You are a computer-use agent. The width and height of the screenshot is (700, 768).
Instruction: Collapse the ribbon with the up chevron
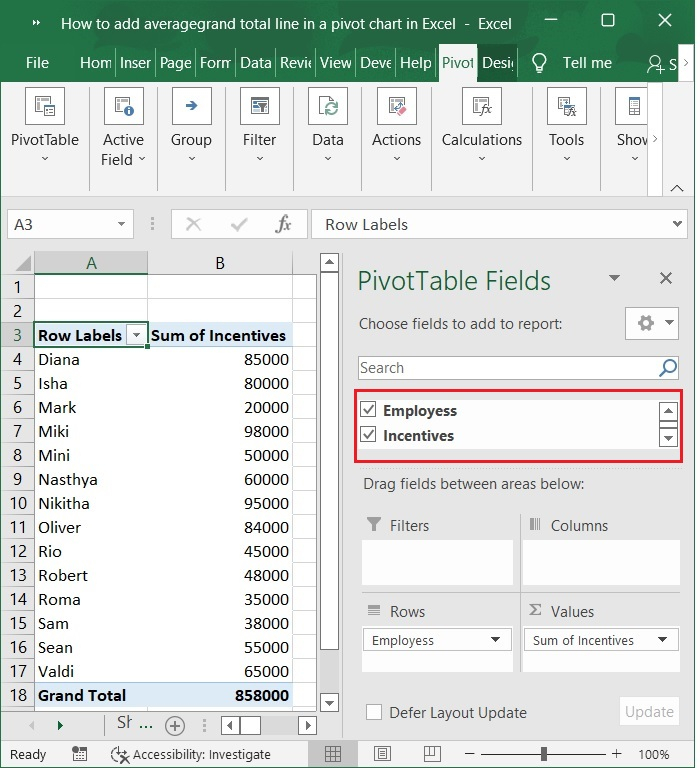(x=676, y=188)
